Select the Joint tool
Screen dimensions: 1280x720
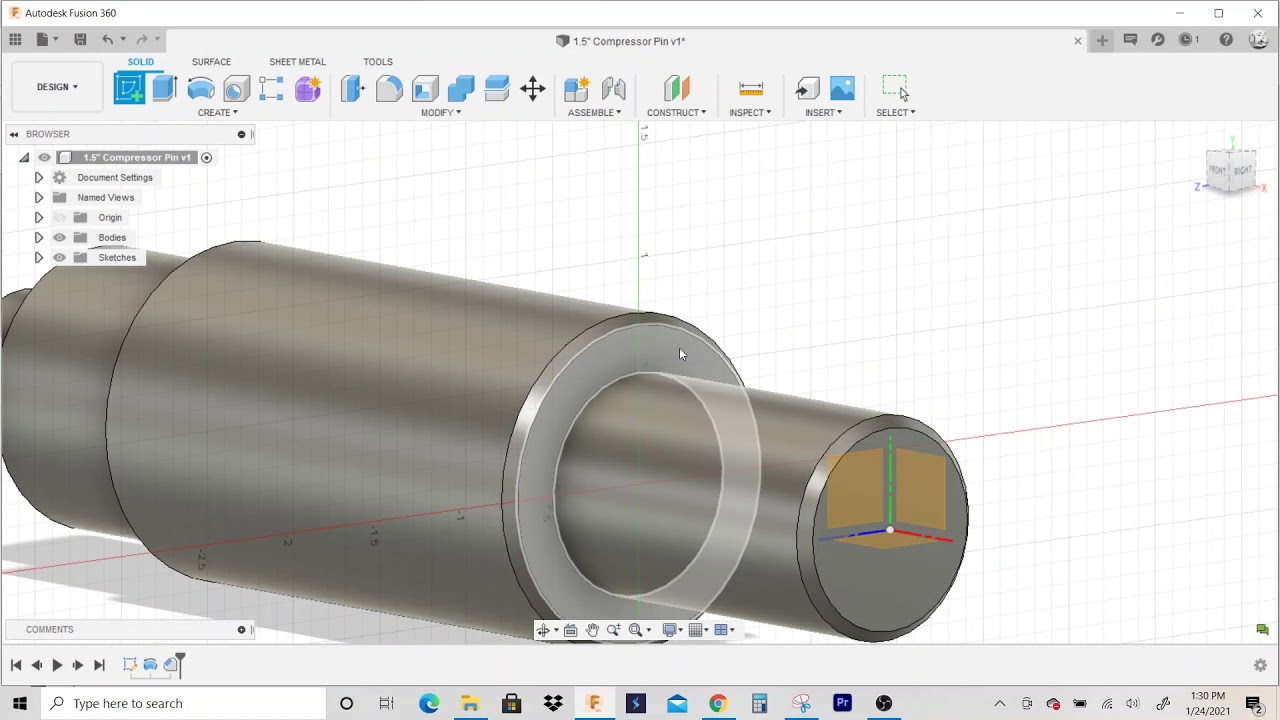point(613,88)
